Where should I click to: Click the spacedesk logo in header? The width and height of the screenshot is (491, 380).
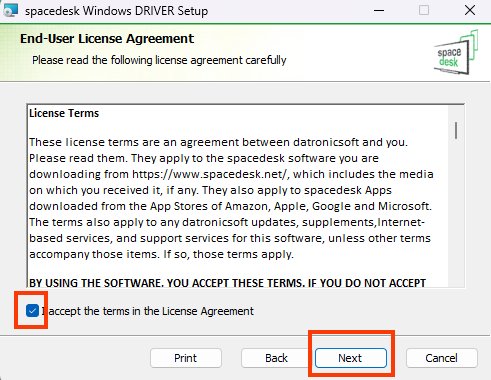coord(456,53)
